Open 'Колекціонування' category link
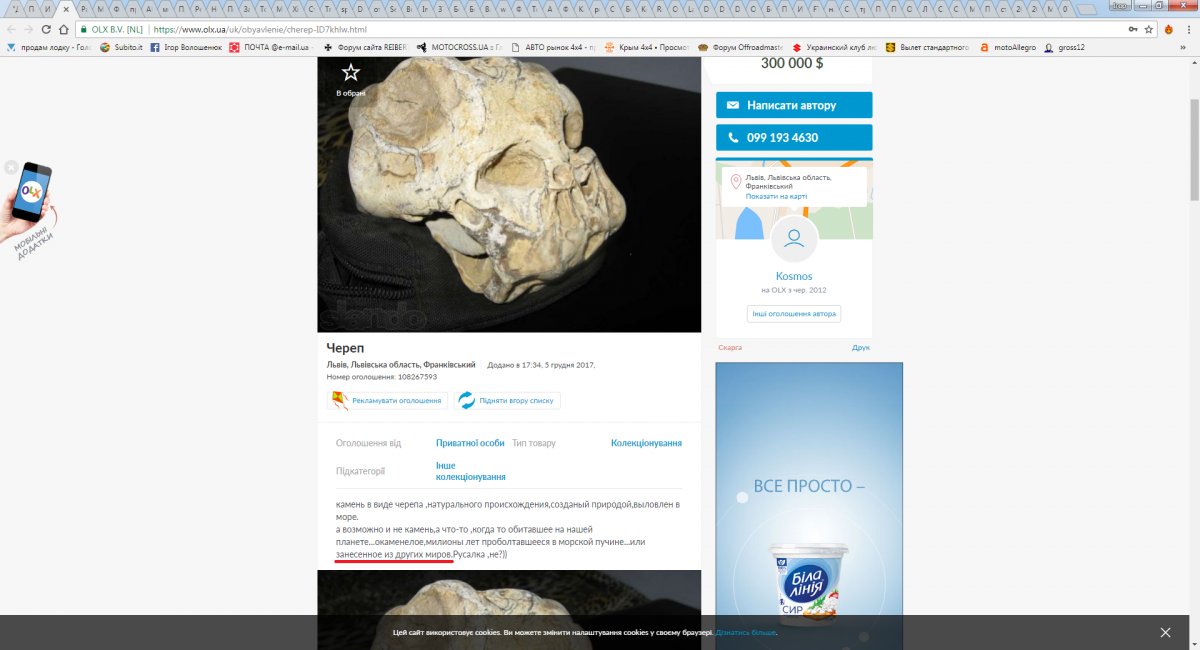The height and width of the screenshot is (650, 1200). 646,443
